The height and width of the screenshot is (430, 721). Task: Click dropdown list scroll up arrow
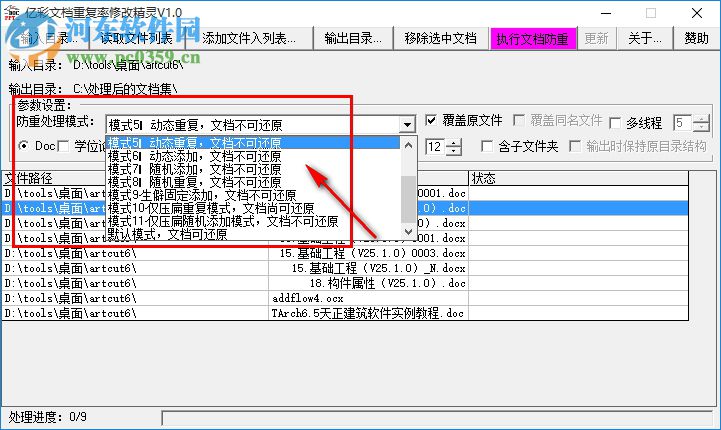pyautogui.click(x=408, y=145)
